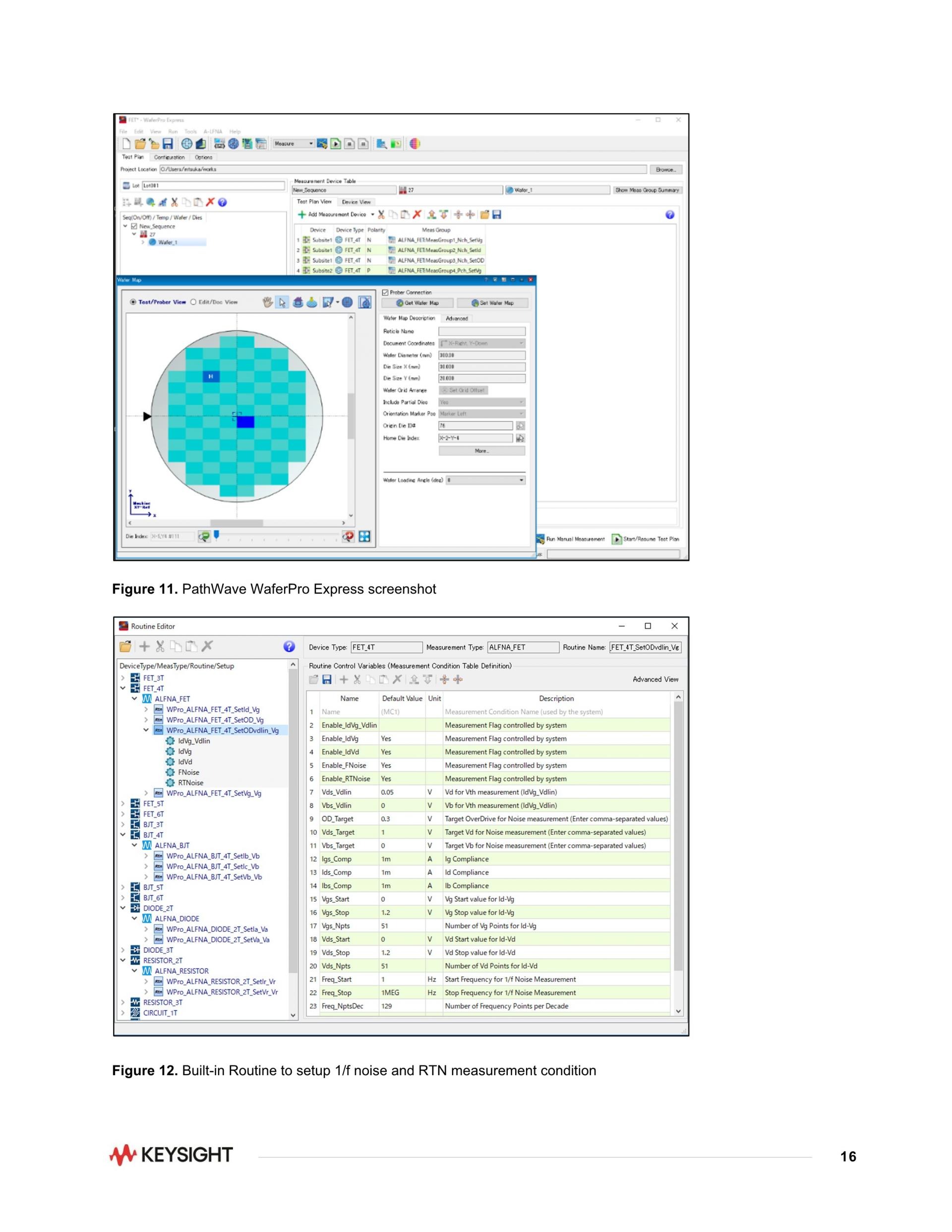Click the zoom-in magnifier below wafer map
952x1232 pixels.
348,537
